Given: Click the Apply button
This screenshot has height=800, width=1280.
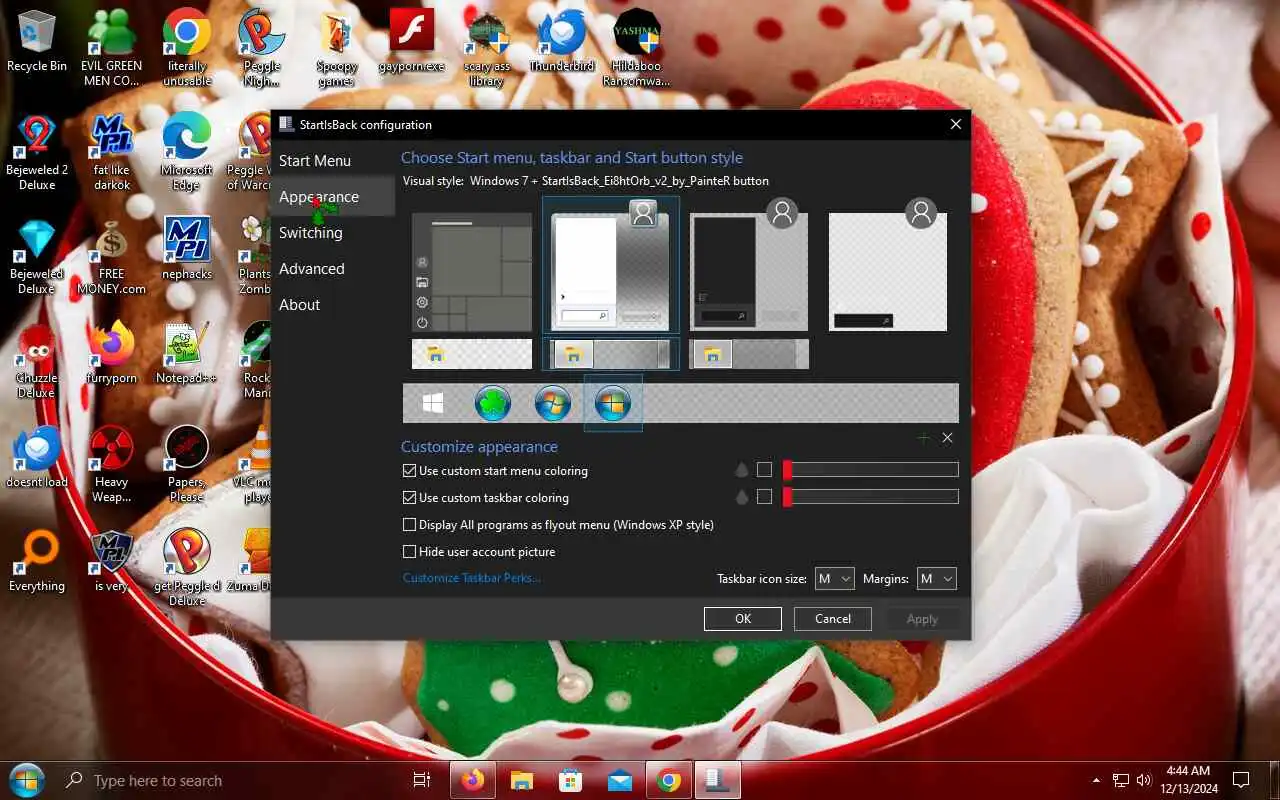Looking at the screenshot, I should click(922, 619).
